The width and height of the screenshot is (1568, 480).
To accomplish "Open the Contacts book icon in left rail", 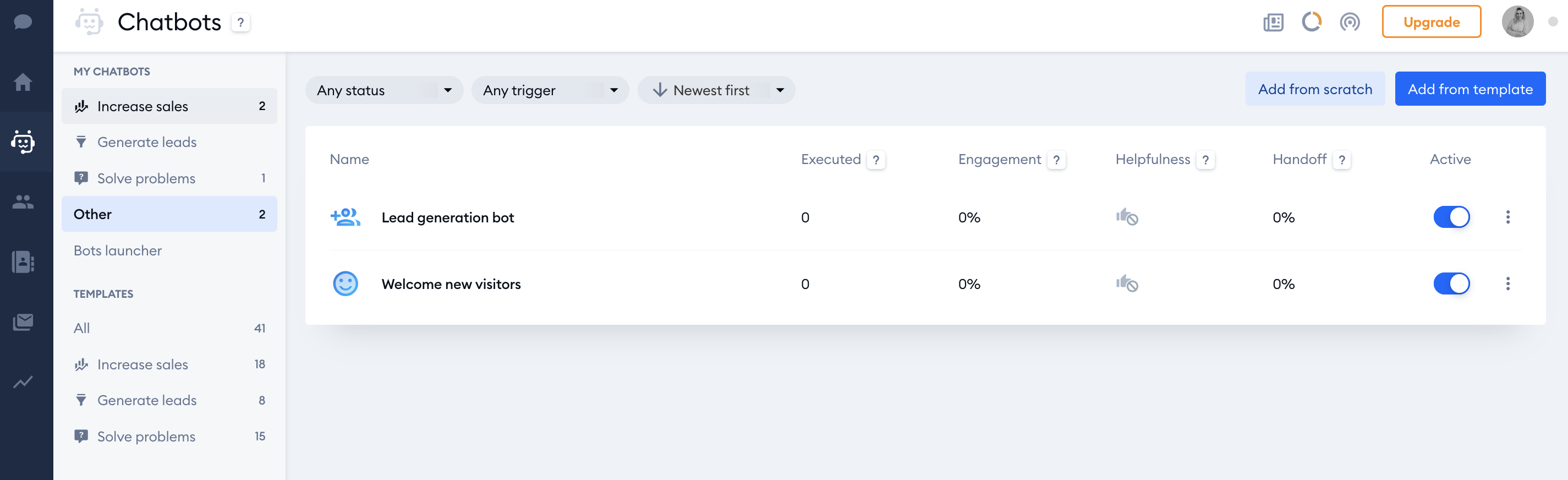I will click(x=23, y=261).
